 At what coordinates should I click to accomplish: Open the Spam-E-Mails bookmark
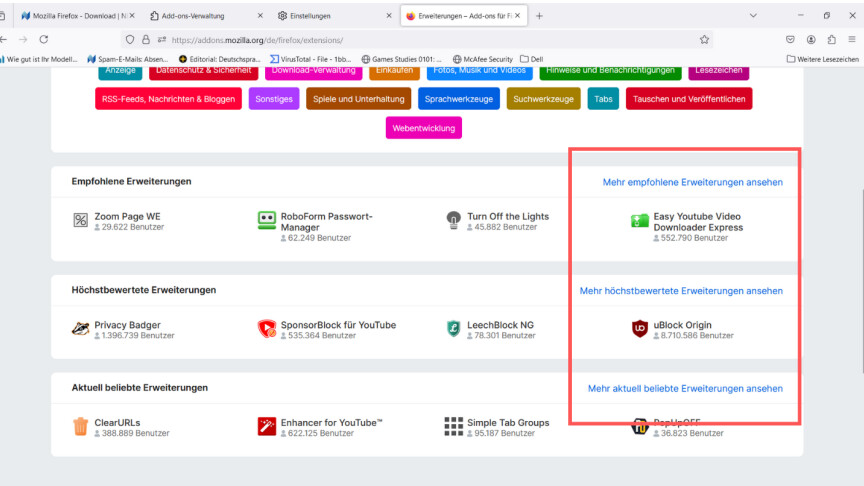pyautogui.click(x=128, y=59)
